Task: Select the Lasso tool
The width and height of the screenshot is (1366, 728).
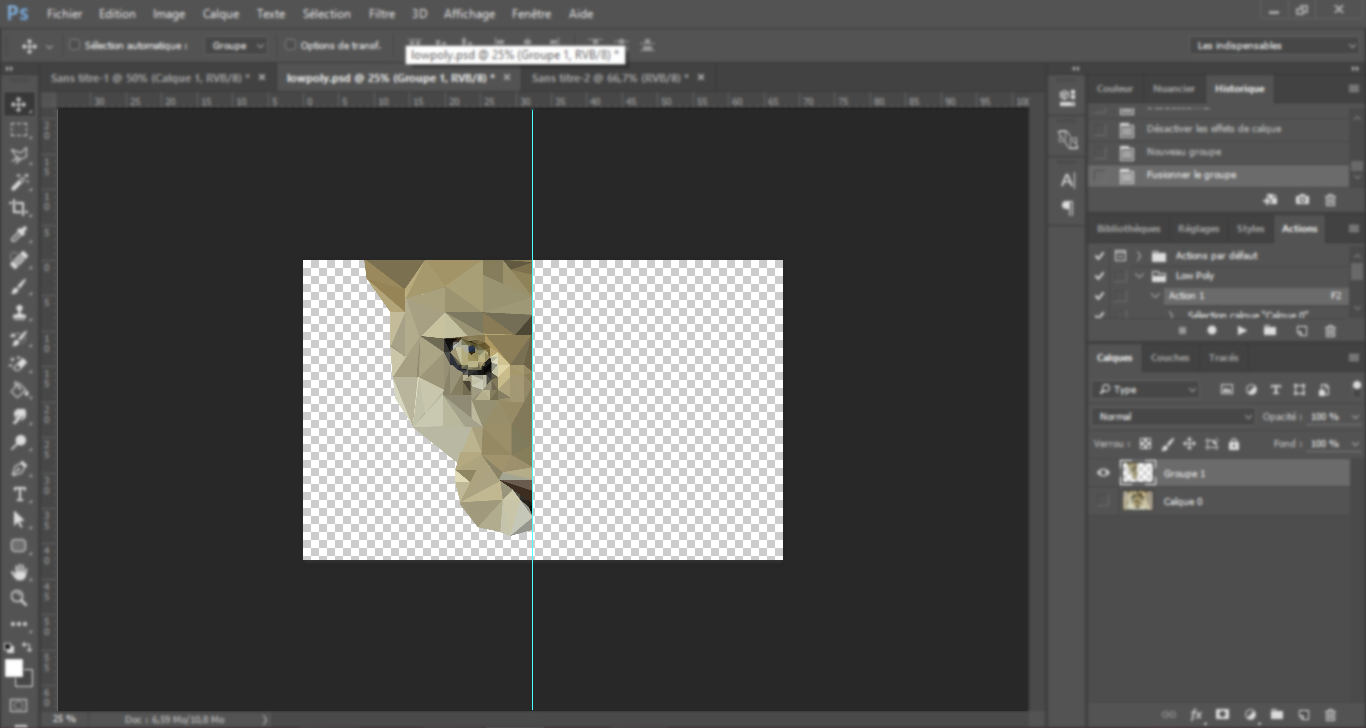Action: click(x=19, y=156)
